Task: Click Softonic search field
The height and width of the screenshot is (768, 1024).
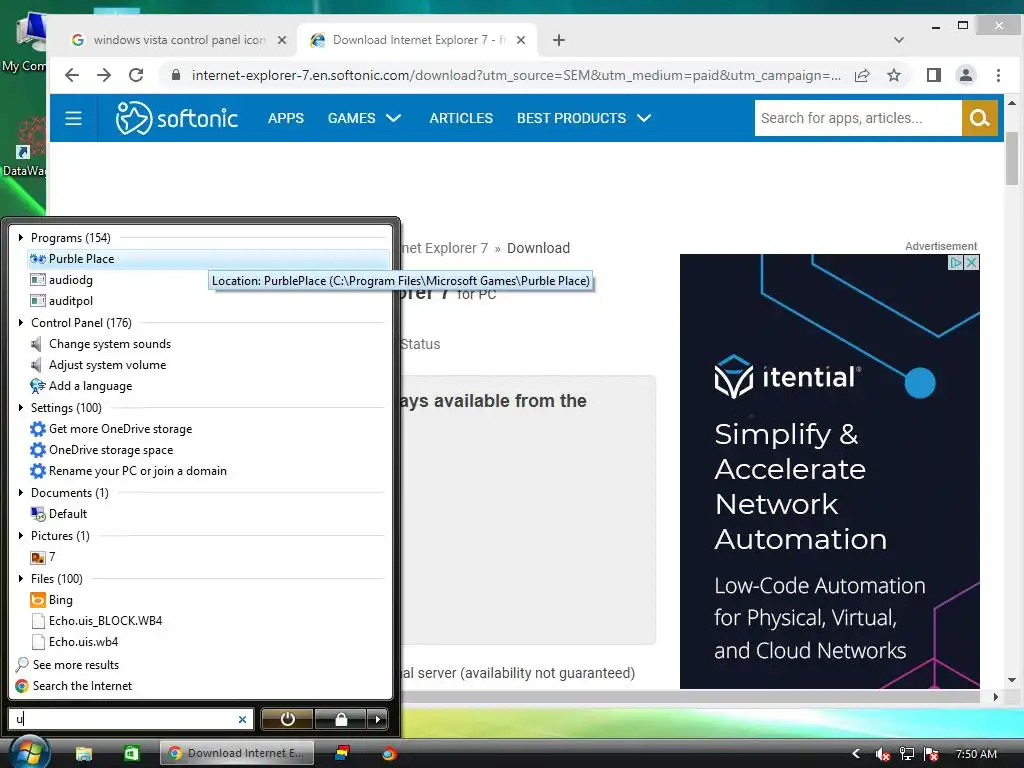Action: pyautogui.click(x=858, y=118)
